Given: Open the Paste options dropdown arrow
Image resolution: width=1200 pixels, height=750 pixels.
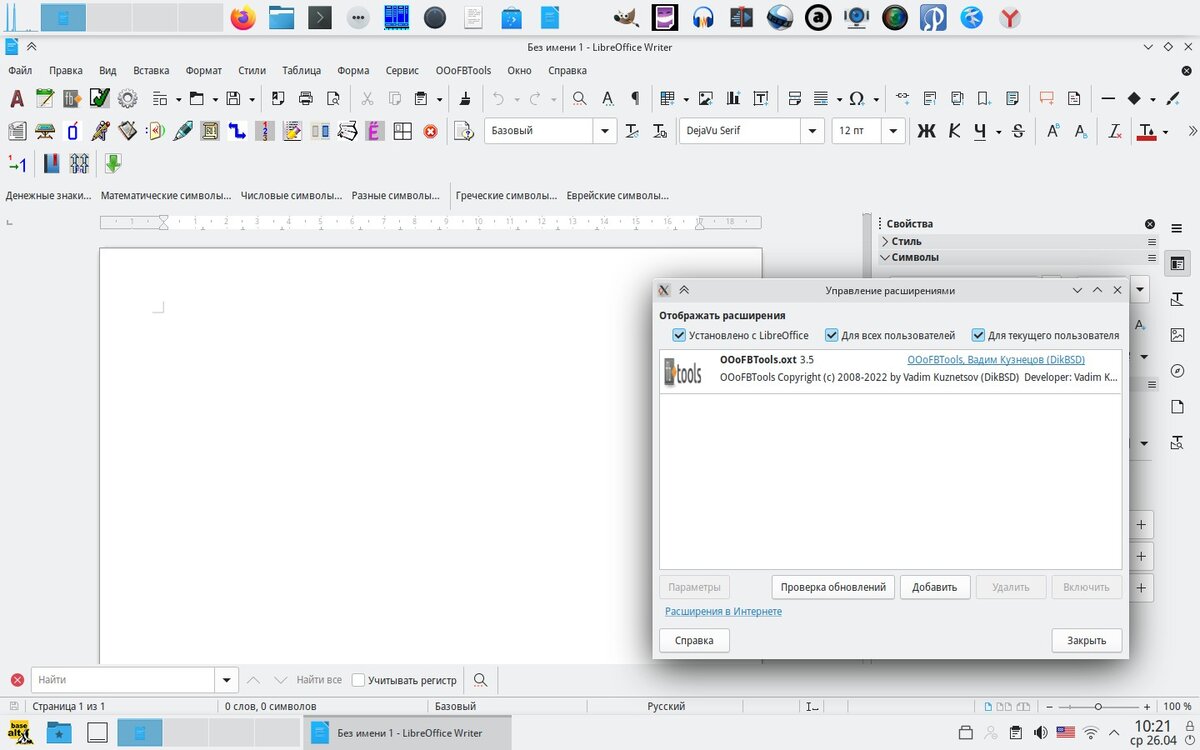Looking at the screenshot, I should tap(440, 99).
